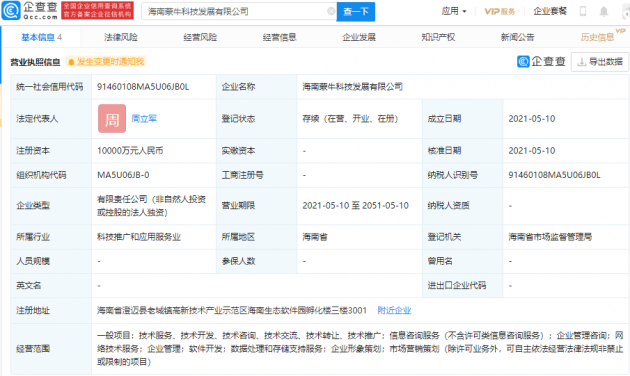Click the 附近企业 link
Screen dimensions: 630x376
click(x=394, y=310)
